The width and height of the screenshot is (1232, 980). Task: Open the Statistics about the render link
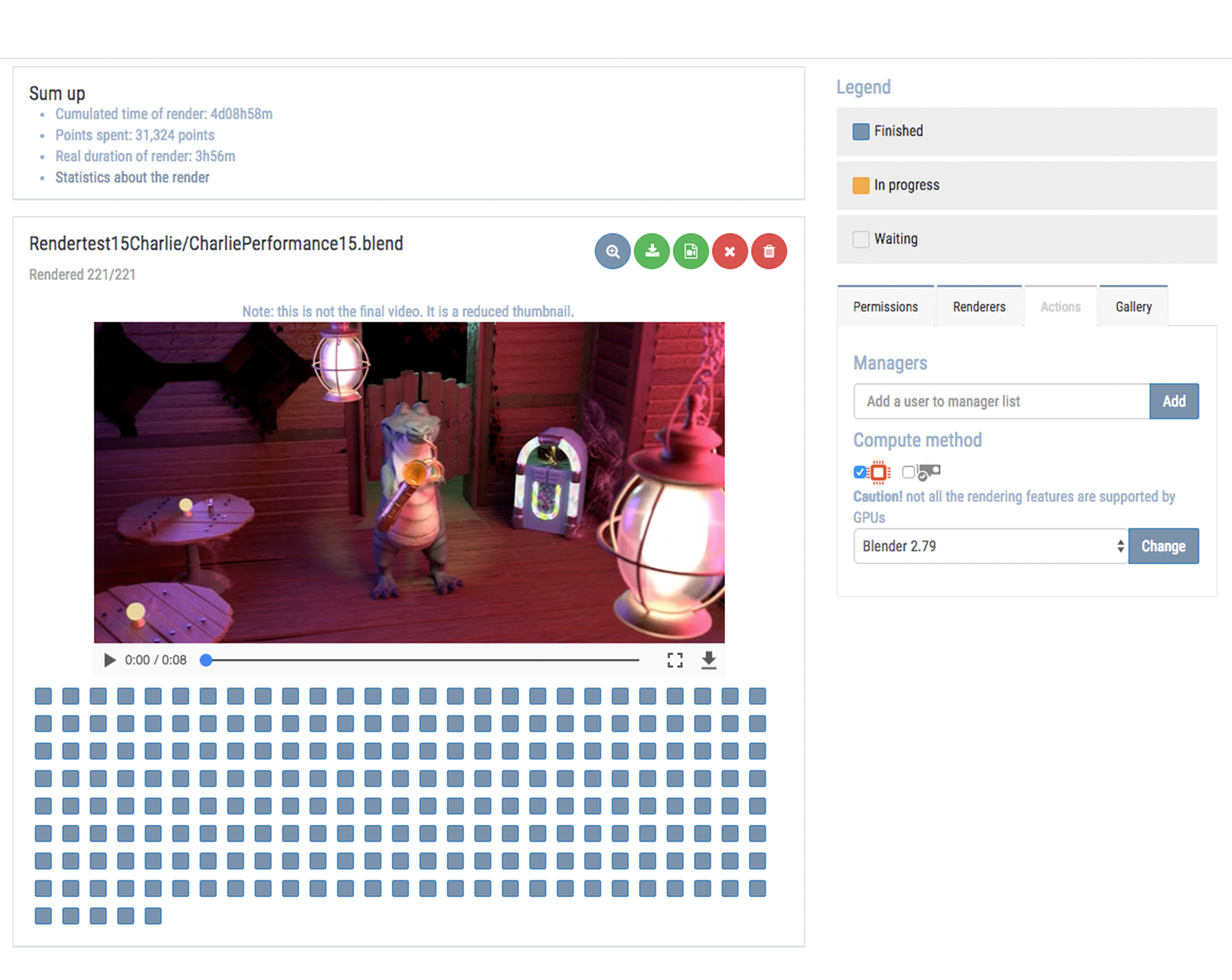132,177
